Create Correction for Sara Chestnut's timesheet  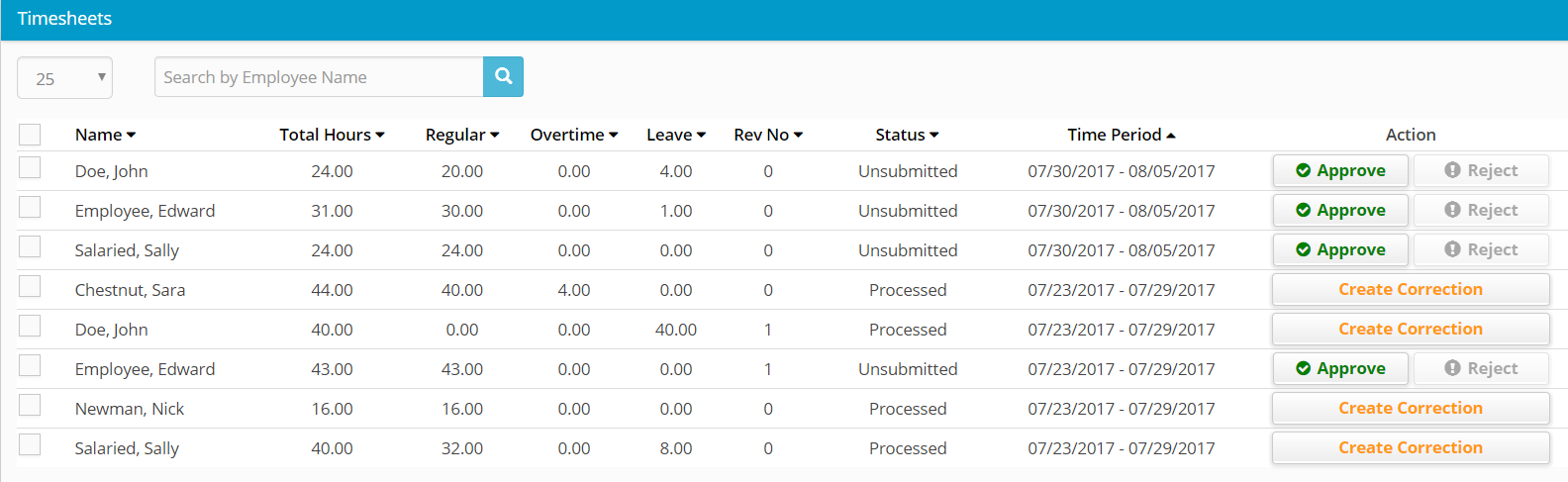(x=1410, y=290)
